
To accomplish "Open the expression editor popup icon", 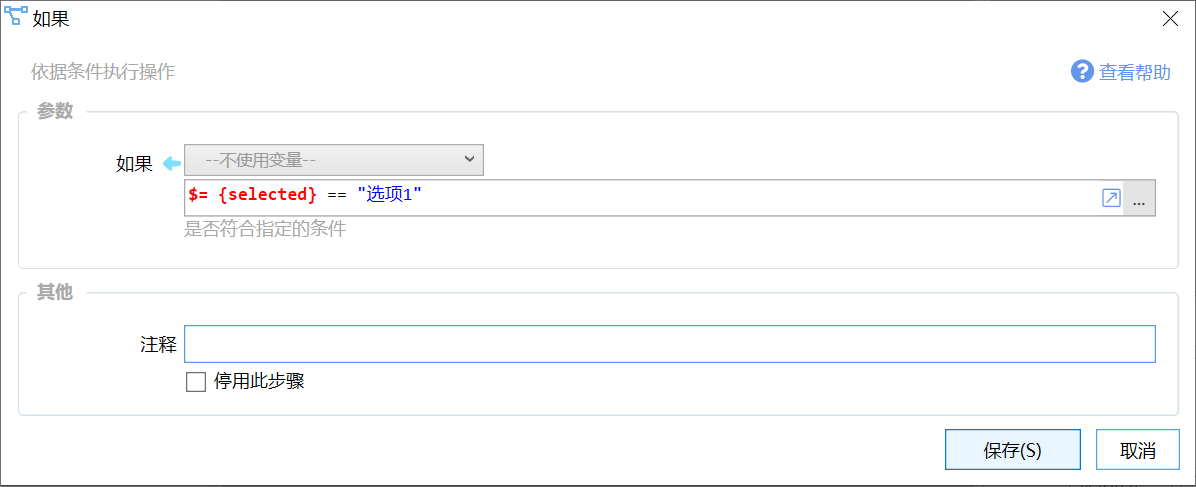I will [x=1111, y=198].
